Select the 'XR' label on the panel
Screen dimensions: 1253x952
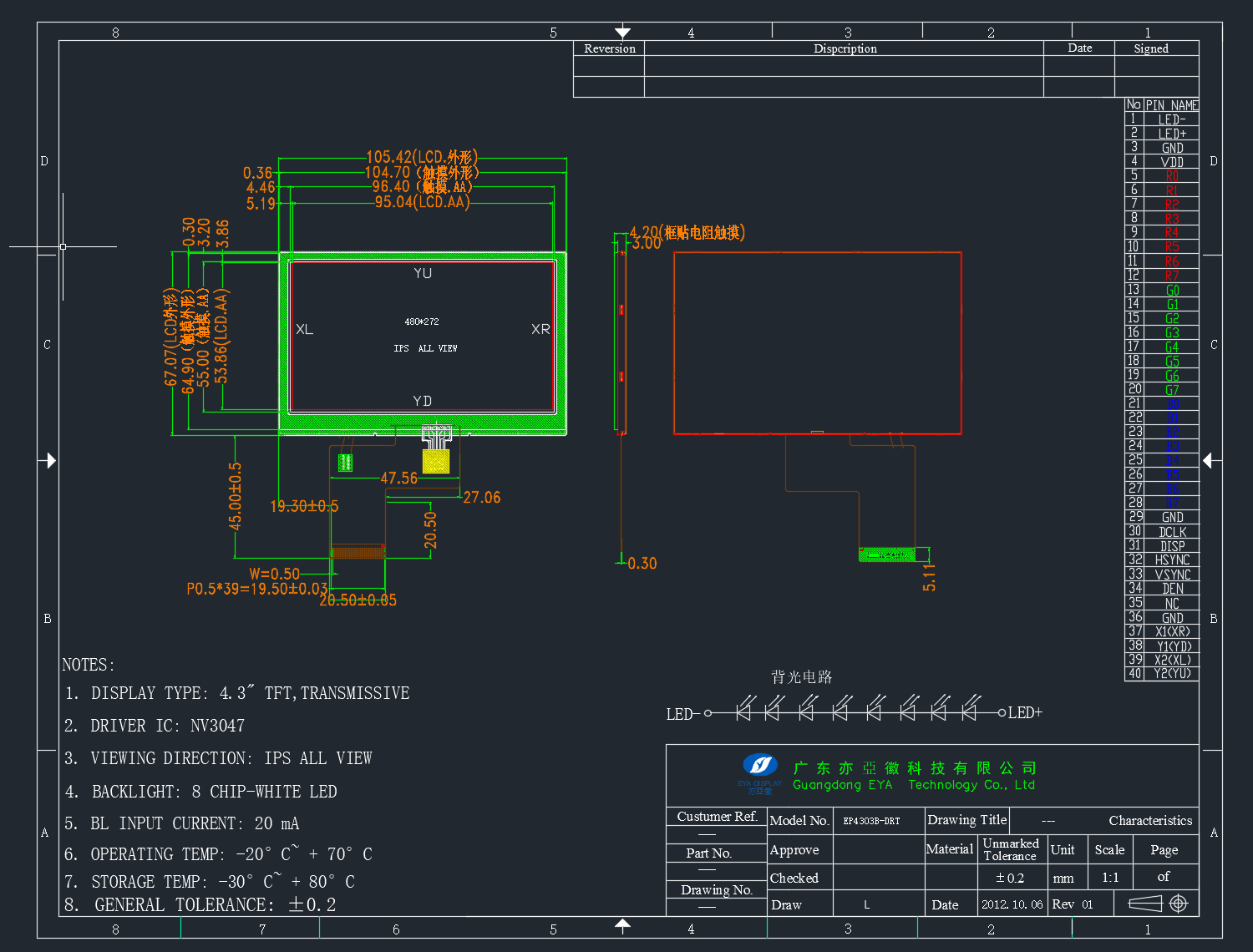coord(540,330)
